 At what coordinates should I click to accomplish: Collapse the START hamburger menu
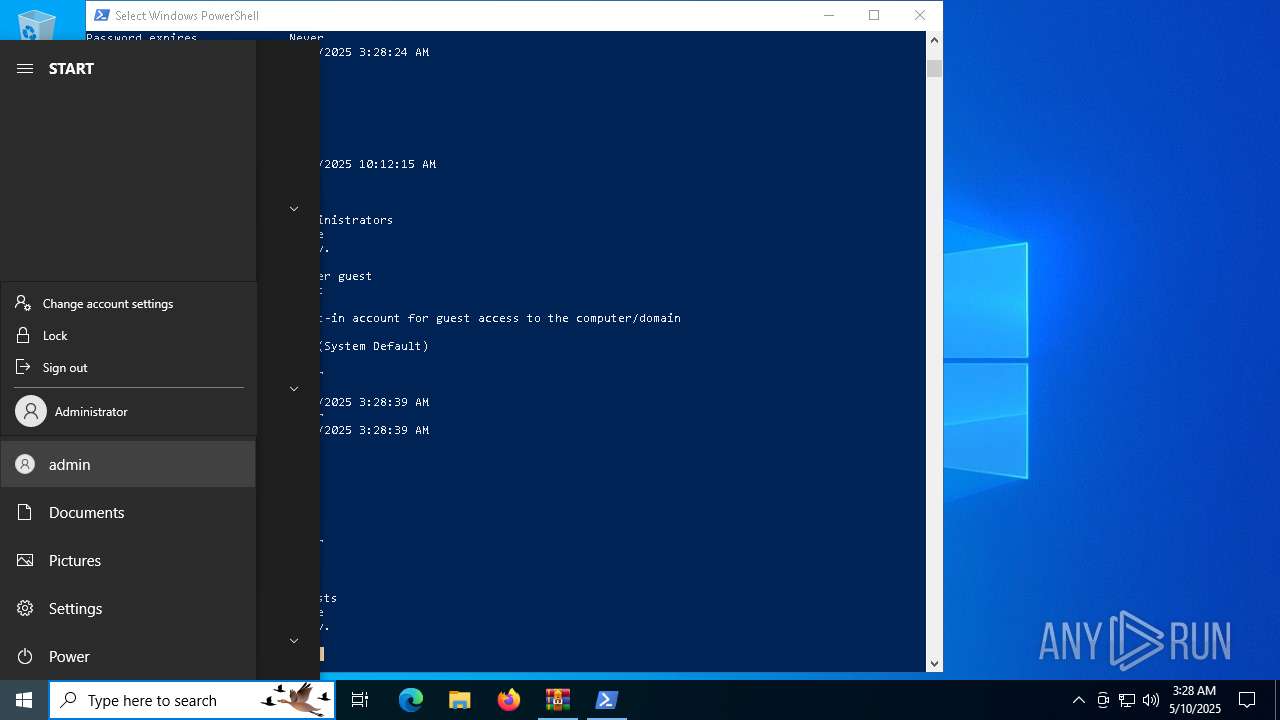(25, 68)
